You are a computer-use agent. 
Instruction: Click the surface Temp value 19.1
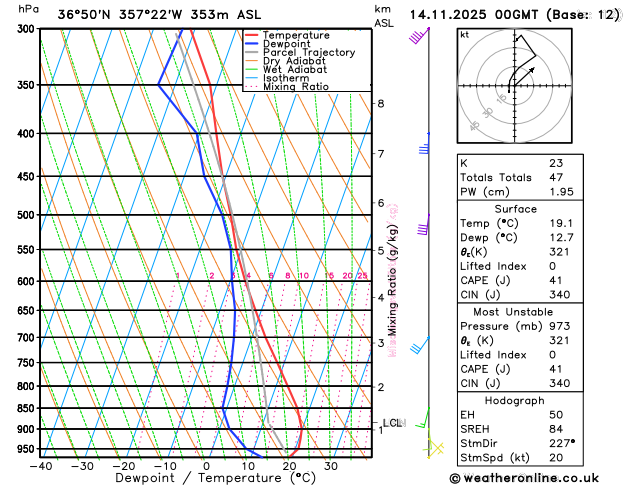point(561,223)
